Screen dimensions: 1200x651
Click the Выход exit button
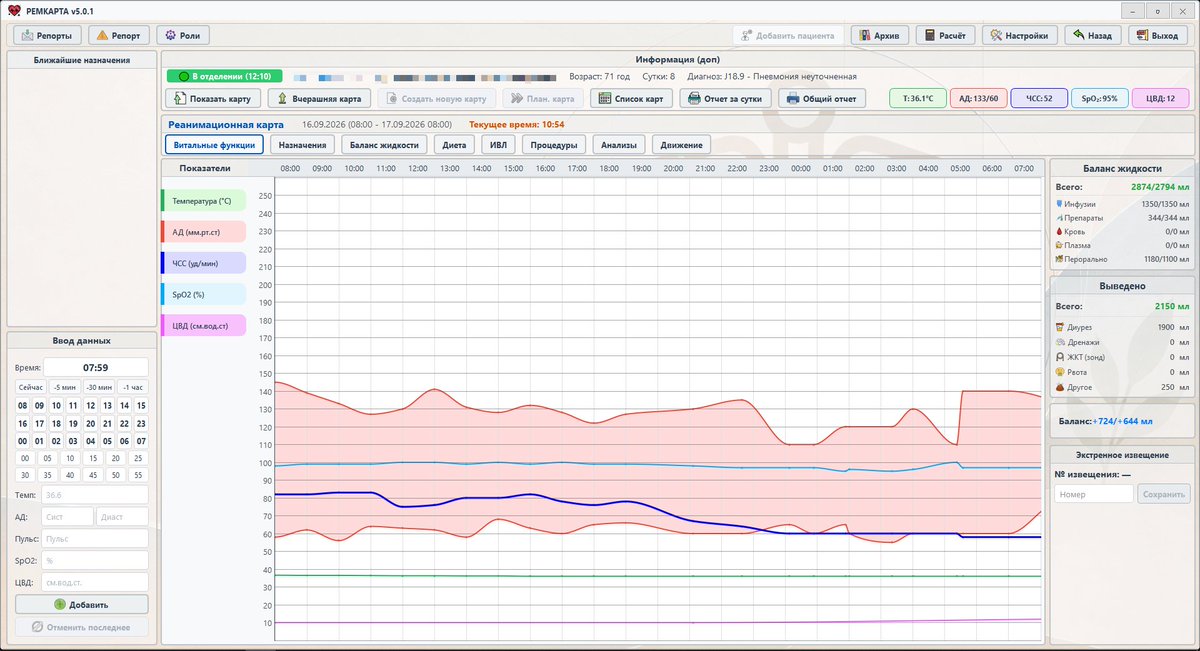click(1158, 35)
